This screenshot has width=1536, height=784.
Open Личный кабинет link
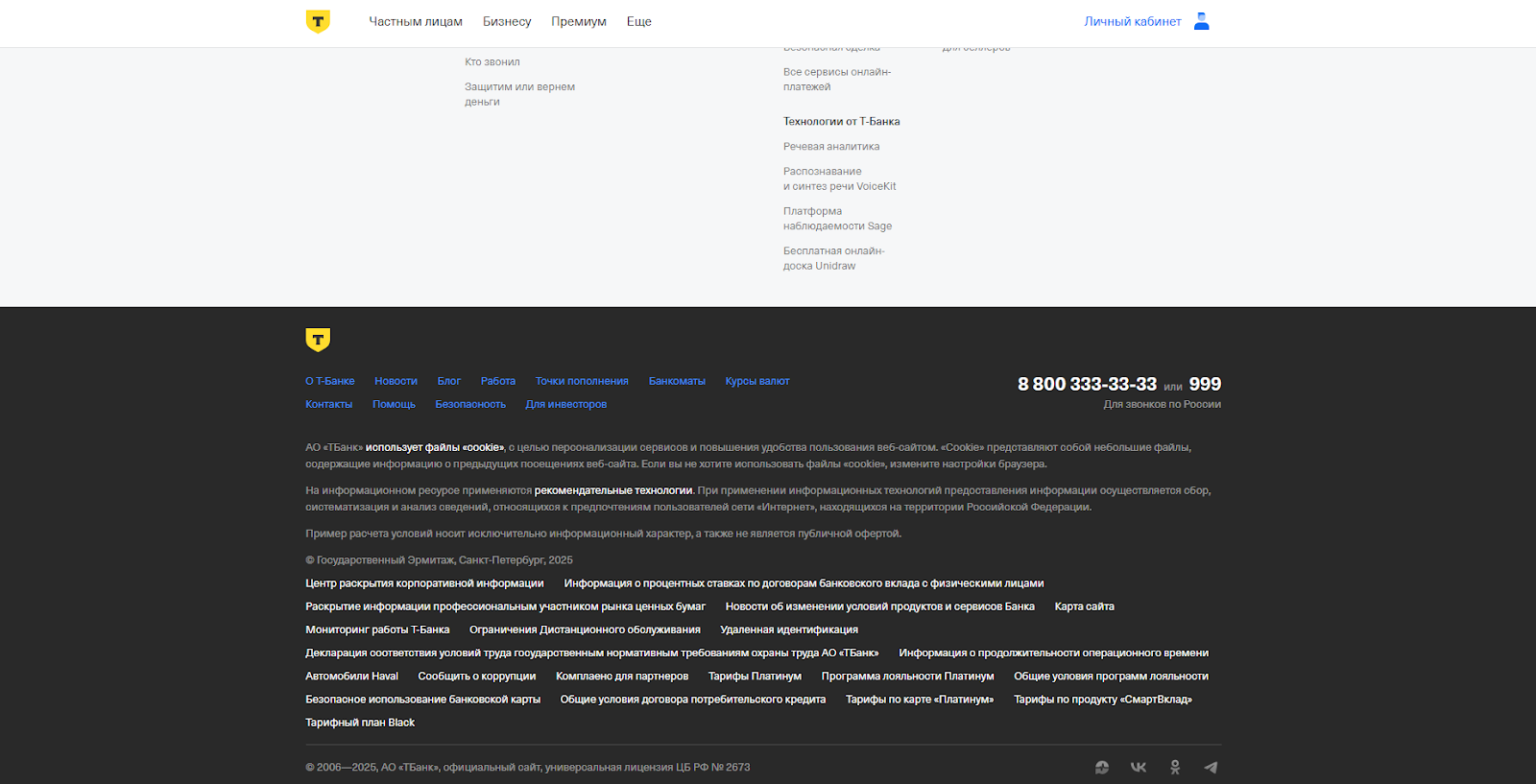1133,21
